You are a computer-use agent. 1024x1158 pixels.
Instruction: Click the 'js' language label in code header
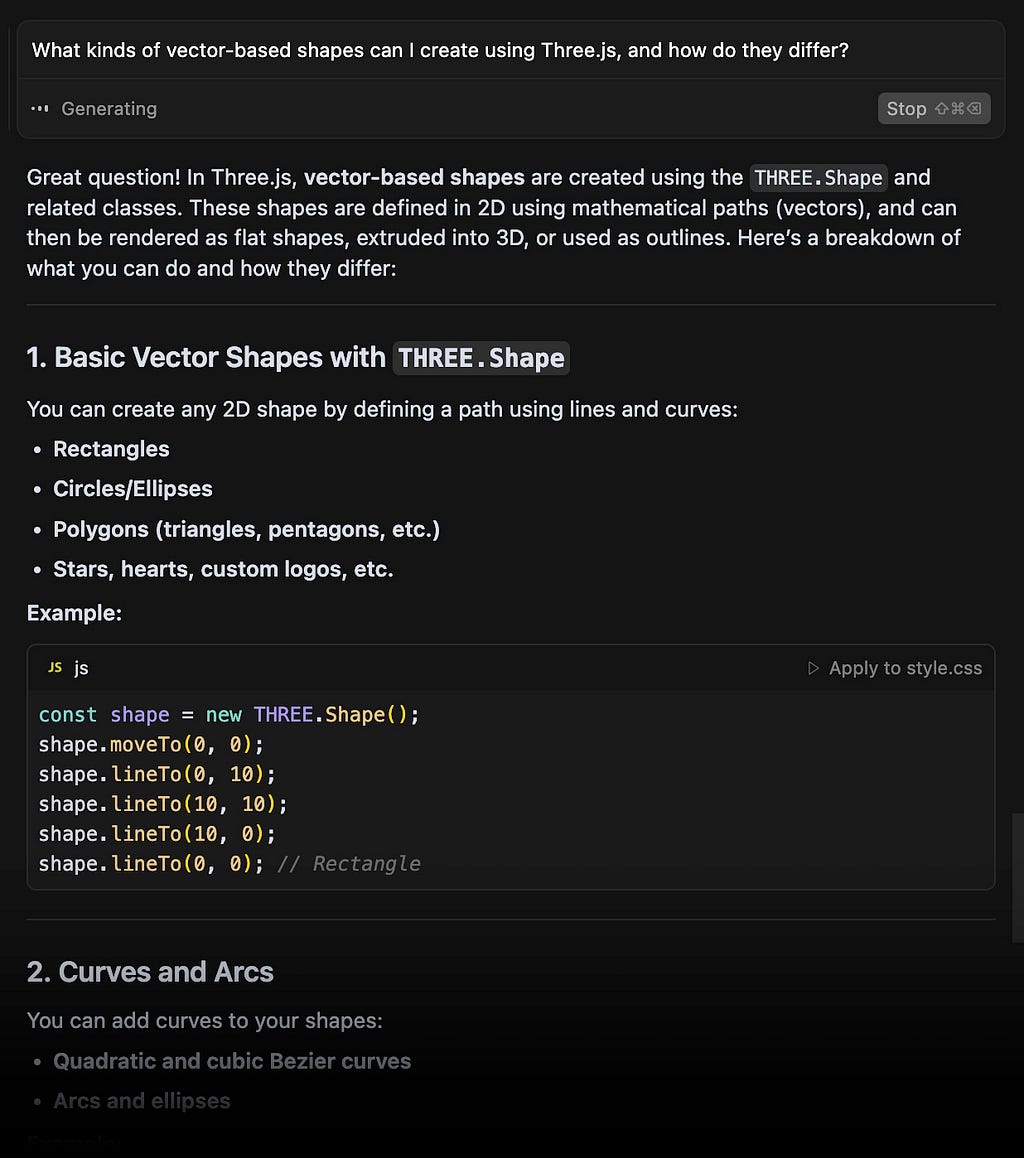coord(81,668)
